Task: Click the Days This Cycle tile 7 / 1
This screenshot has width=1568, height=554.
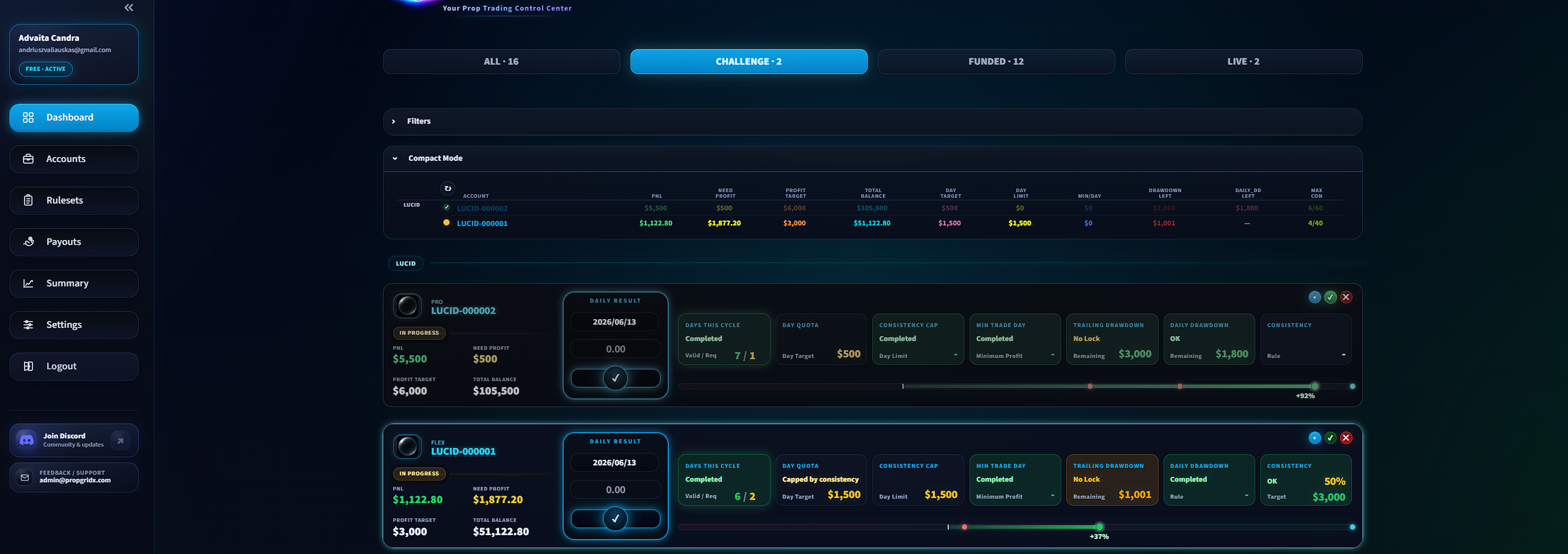Action: (724, 339)
